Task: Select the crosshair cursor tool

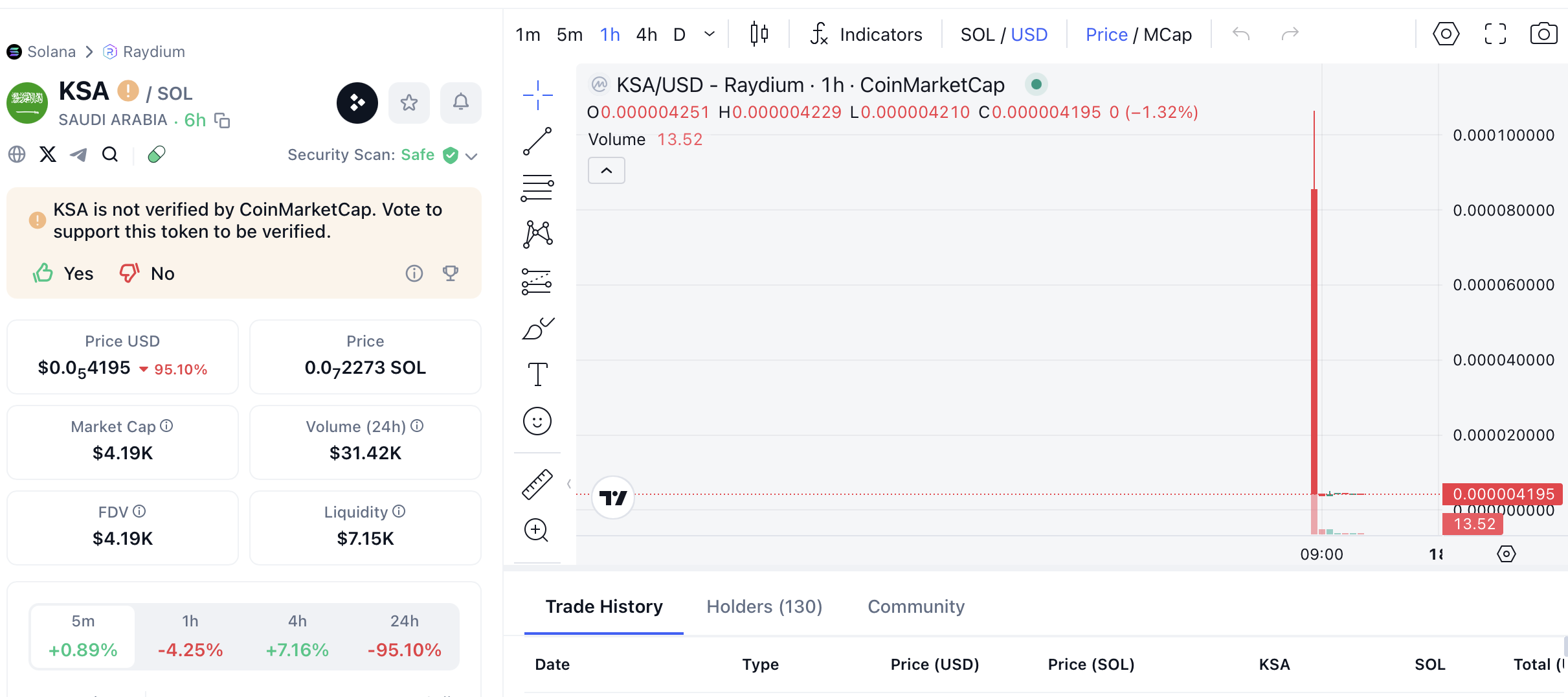Action: pos(537,95)
